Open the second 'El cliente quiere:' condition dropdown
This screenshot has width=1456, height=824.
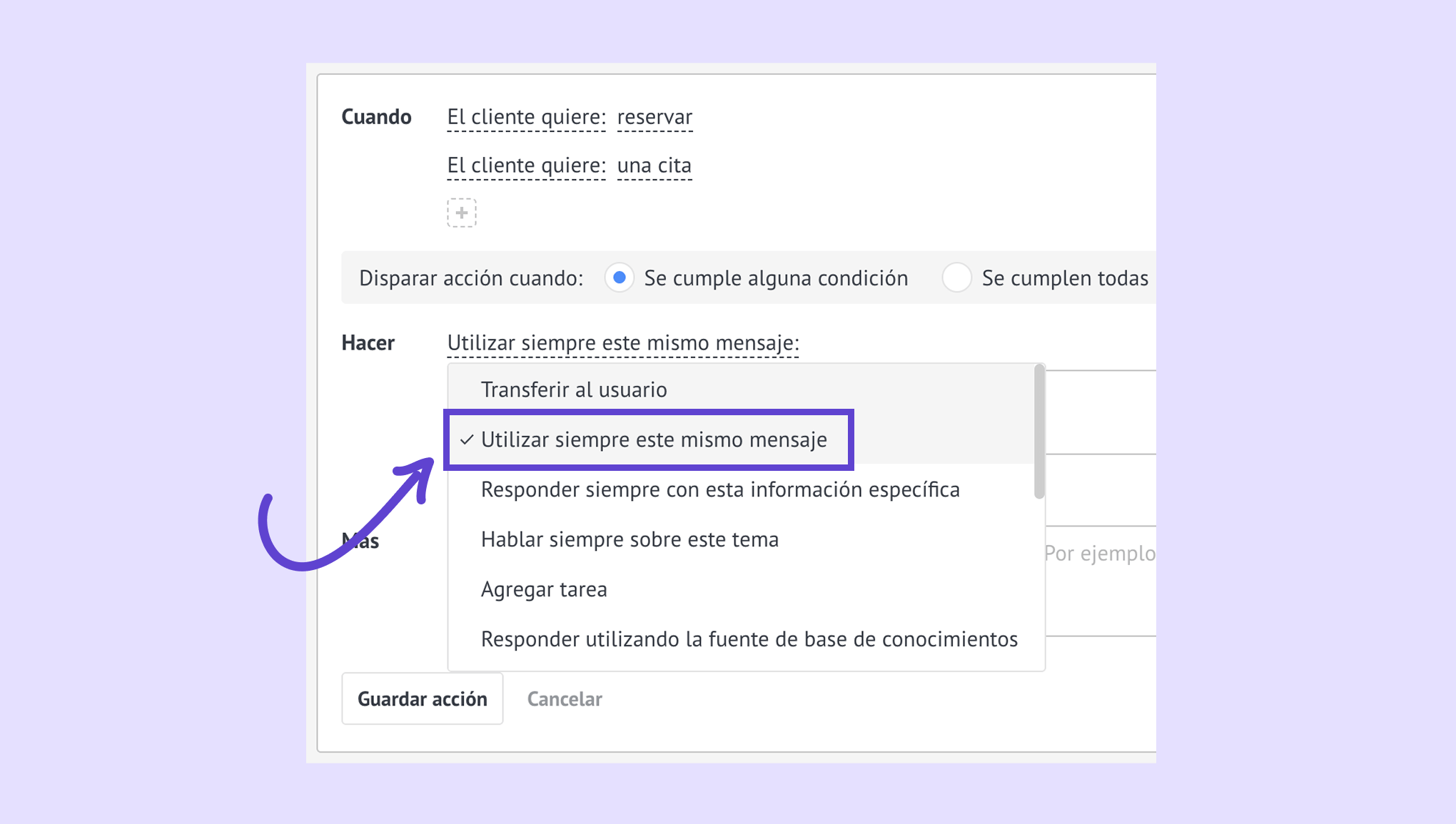pyautogui.click(x=526, y=166)
